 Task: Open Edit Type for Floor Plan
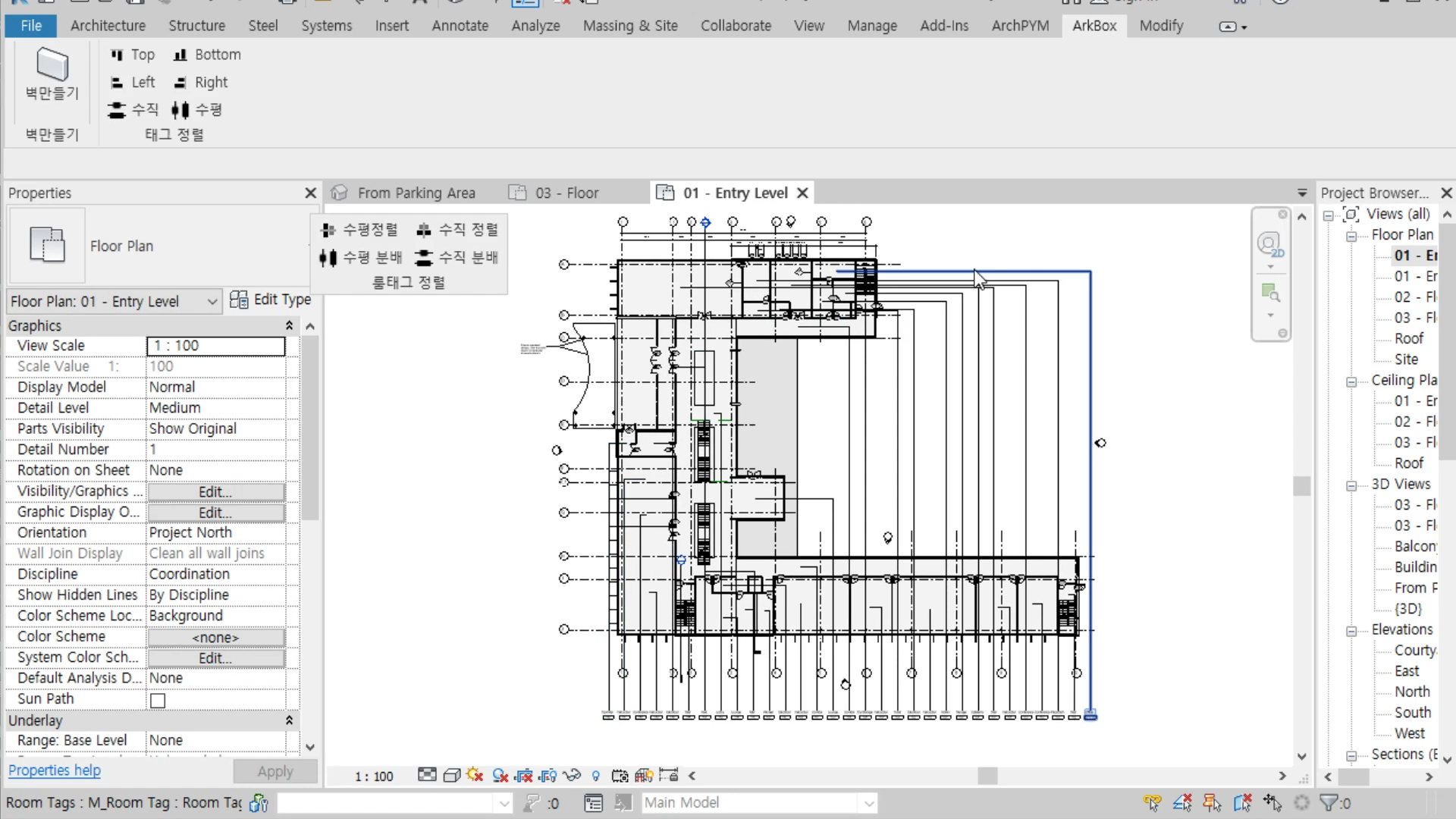(271, 300)
